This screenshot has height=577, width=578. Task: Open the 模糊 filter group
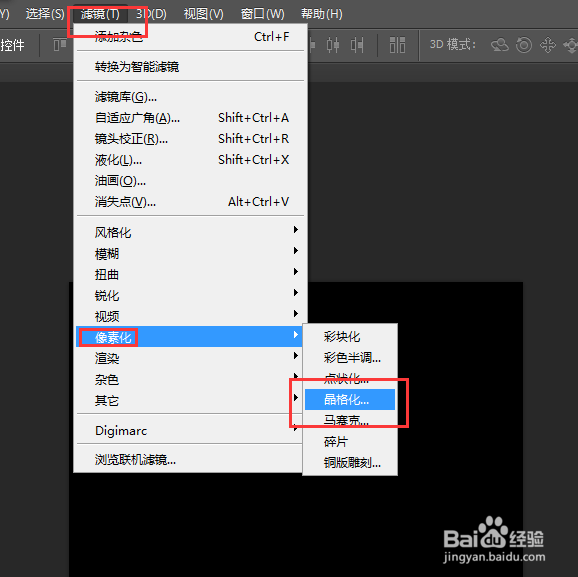pos(191,254)
